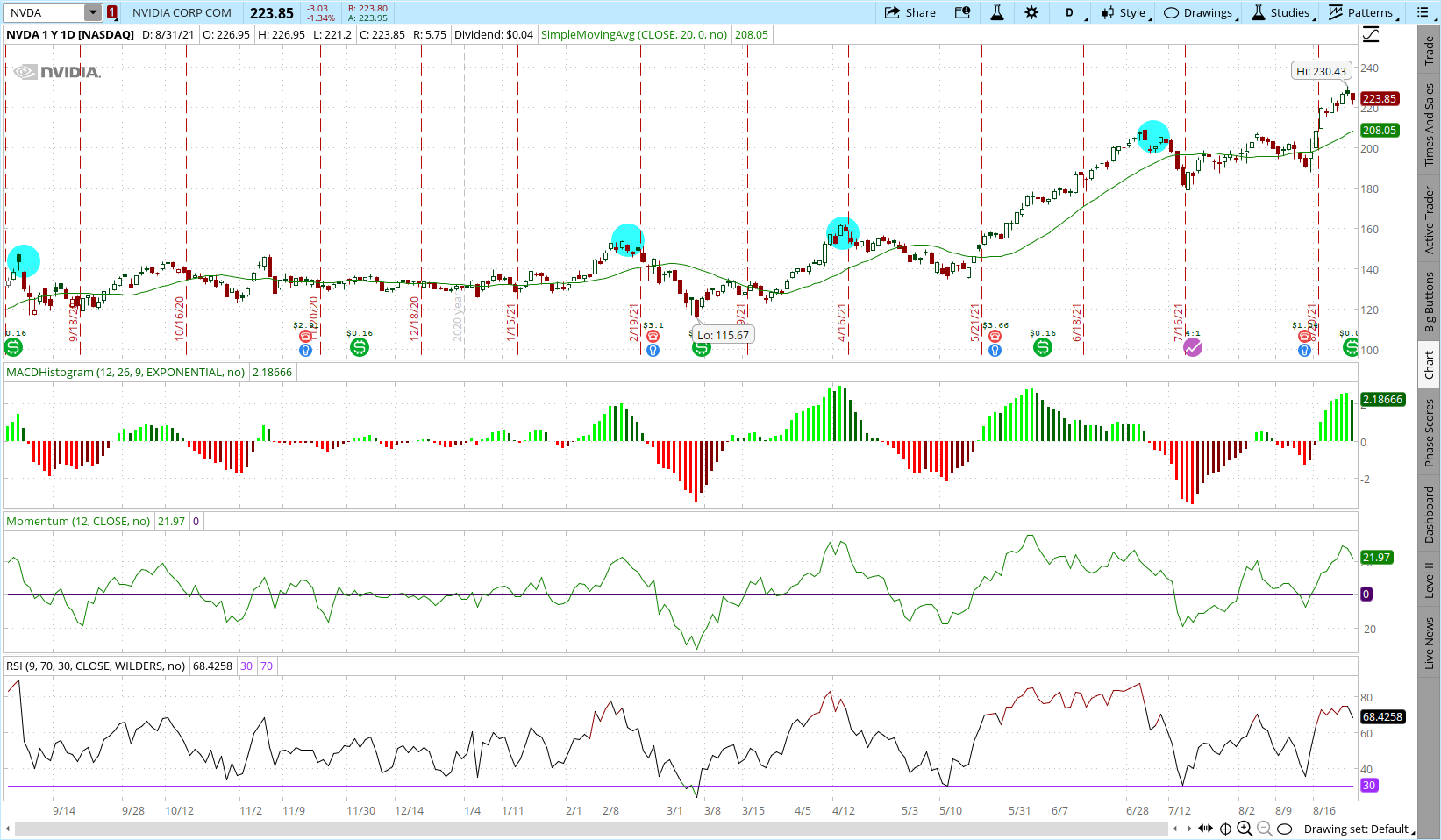Expand the NVDA symbol dropdown arrow
The height and width of the screenshot is (840, 1441).
92,12
